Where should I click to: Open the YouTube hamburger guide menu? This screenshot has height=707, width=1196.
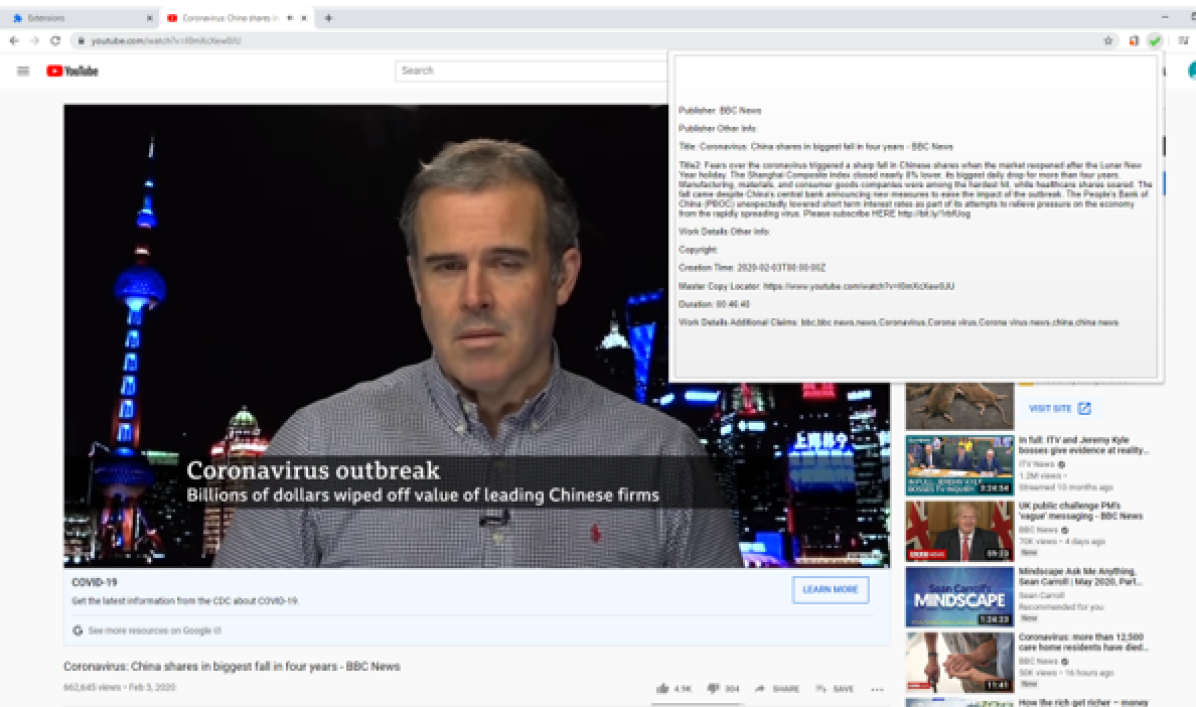(x=23, y=71)
